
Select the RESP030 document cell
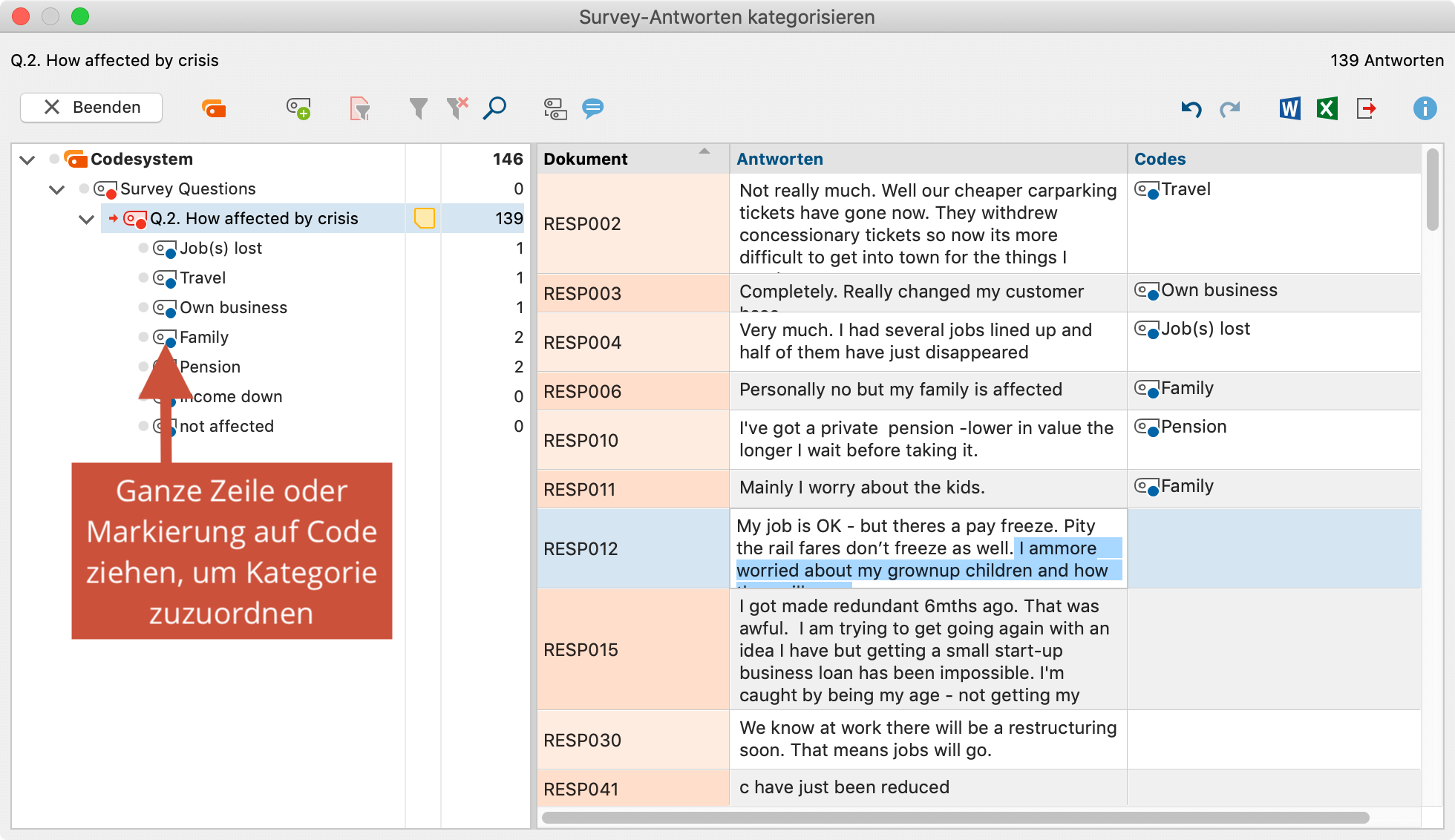pos(632,740)
